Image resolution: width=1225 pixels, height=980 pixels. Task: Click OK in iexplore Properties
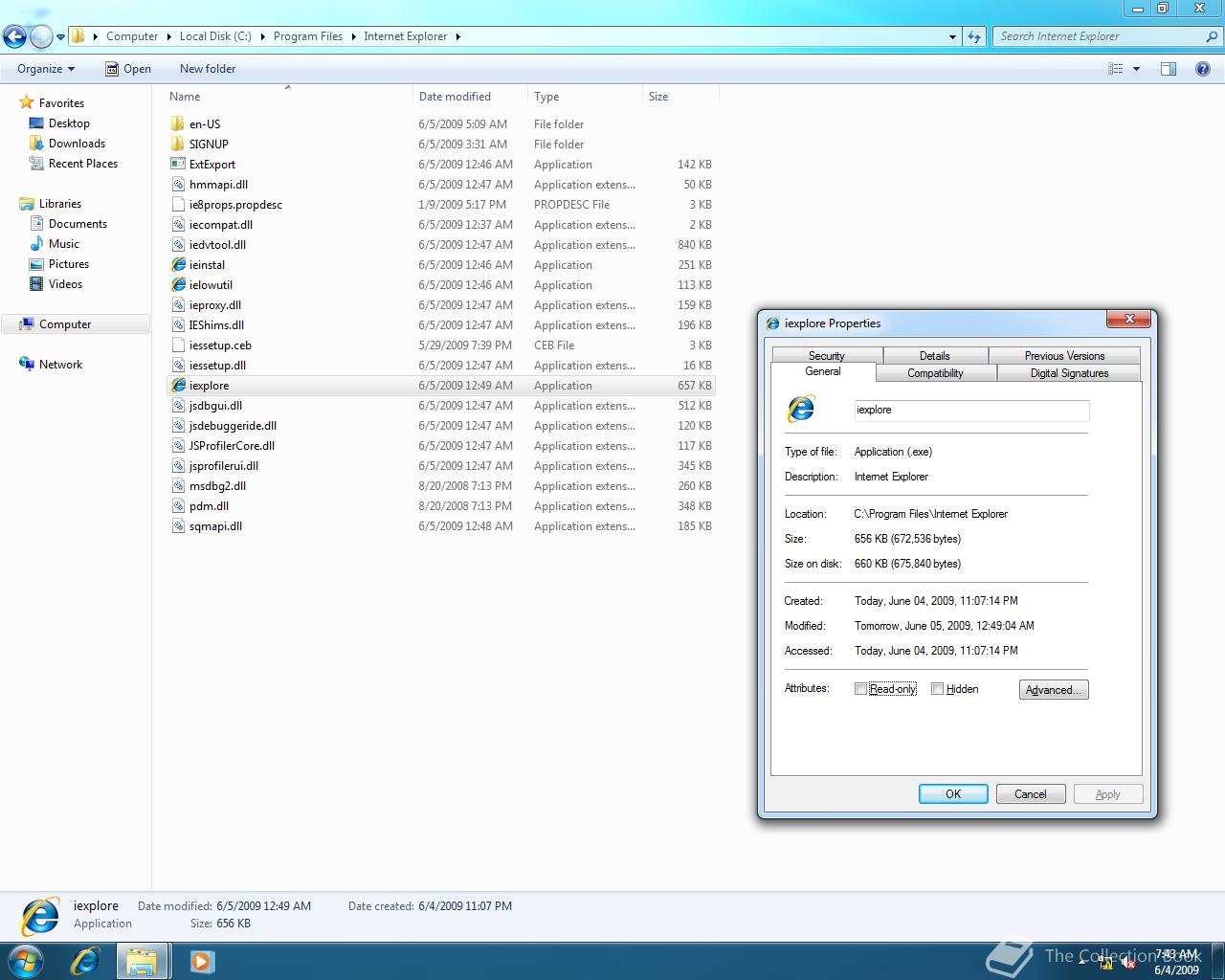click(953, 794)
